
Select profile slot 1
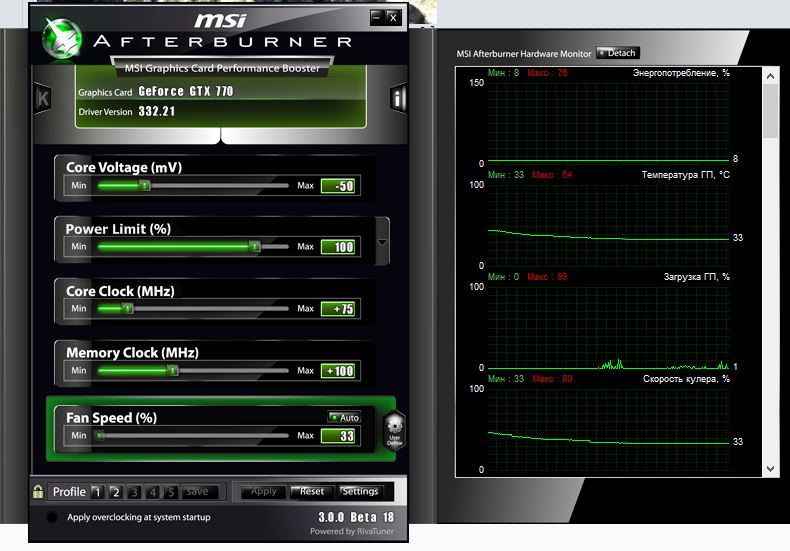coord(97,492)
